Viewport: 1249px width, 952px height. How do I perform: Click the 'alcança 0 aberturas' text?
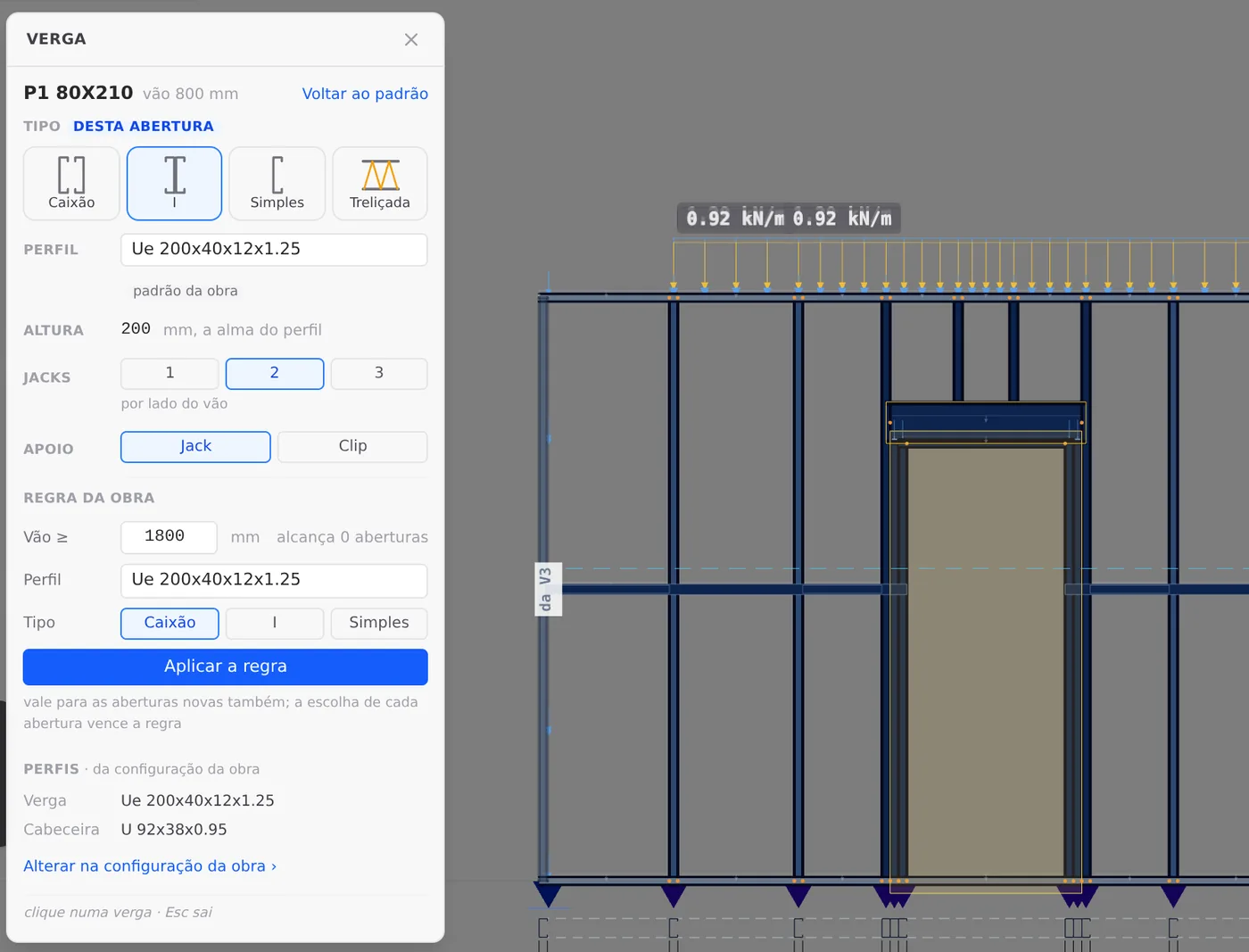[x=352, y=537]
